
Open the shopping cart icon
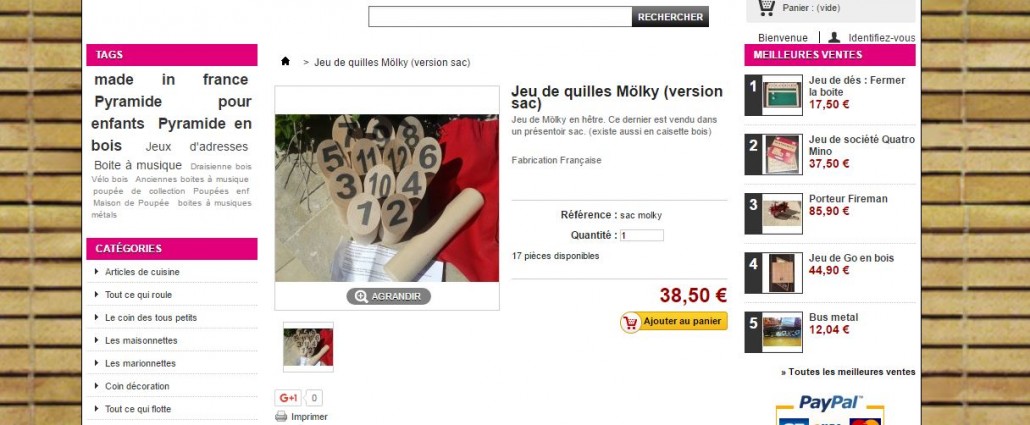coord(765,7)
